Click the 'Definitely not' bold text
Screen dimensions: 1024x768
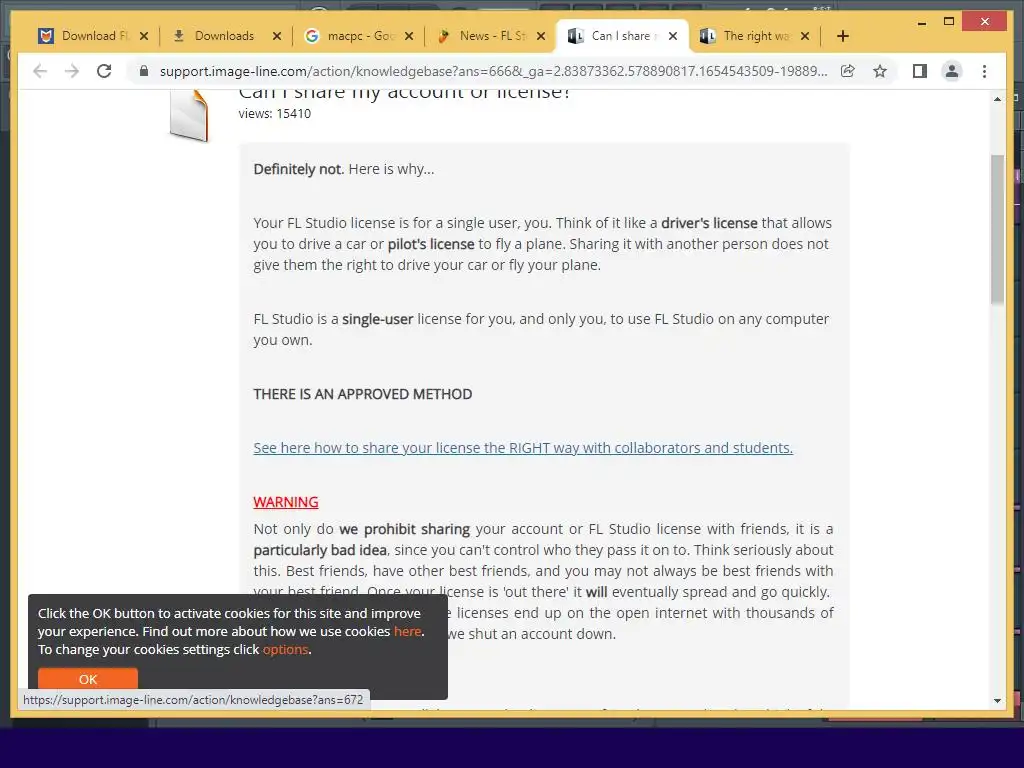[298, 169]
